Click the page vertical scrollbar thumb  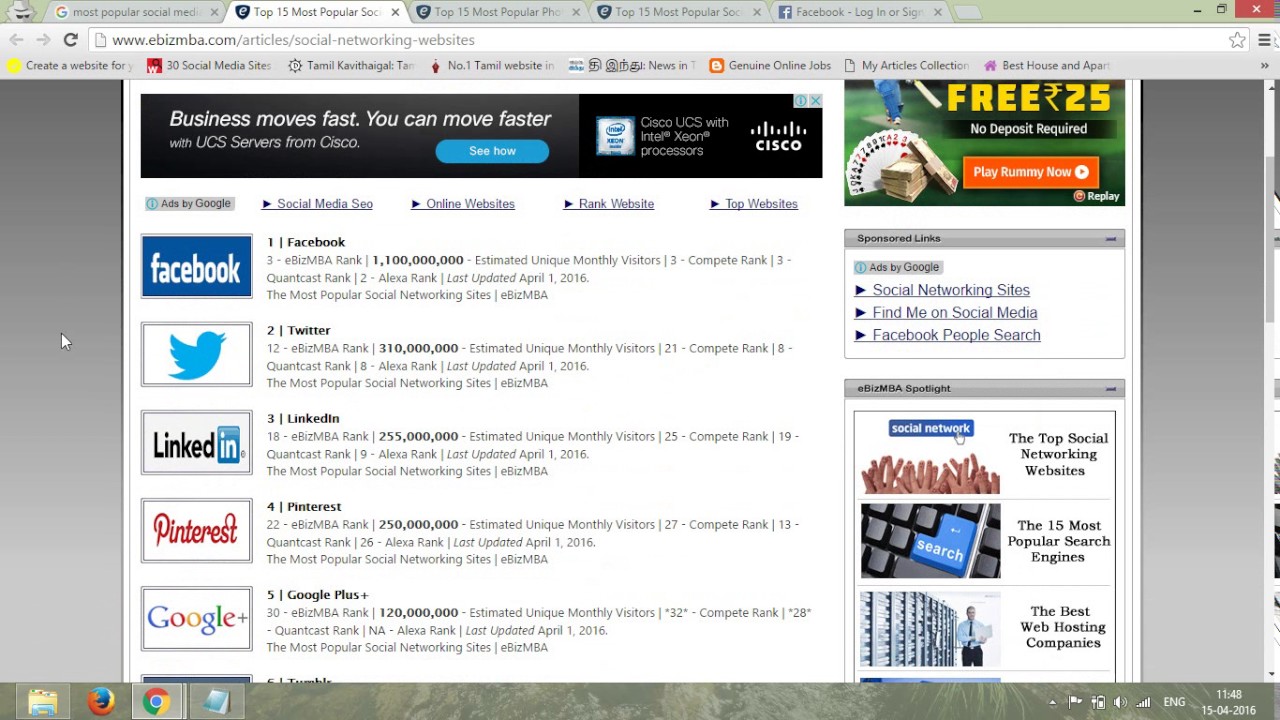click(x=1272, y=240)
